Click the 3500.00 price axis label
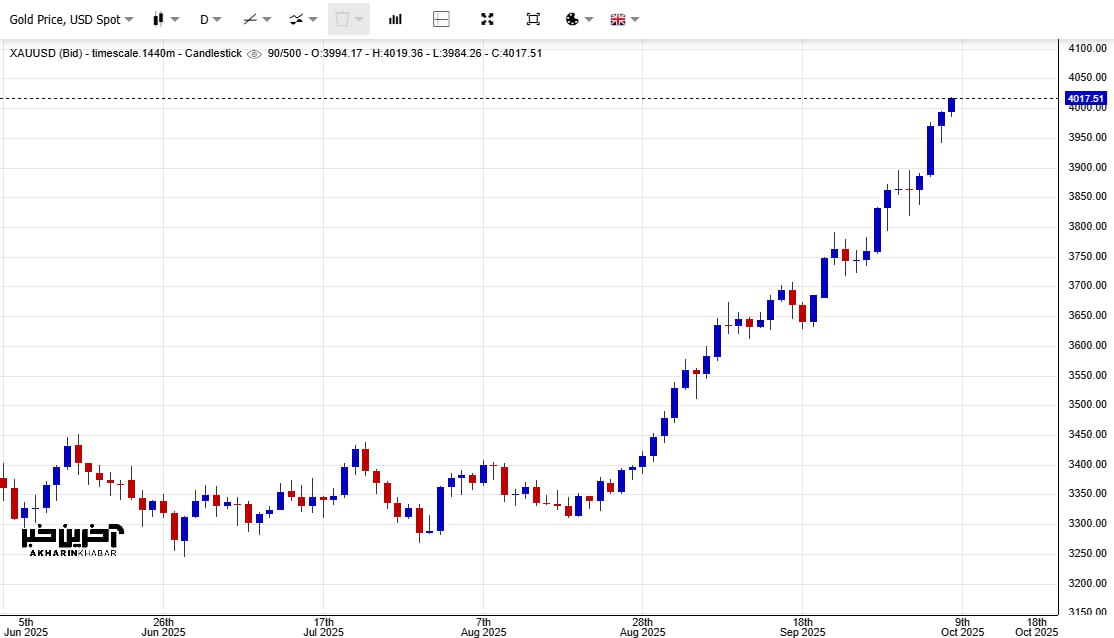 1087,405
